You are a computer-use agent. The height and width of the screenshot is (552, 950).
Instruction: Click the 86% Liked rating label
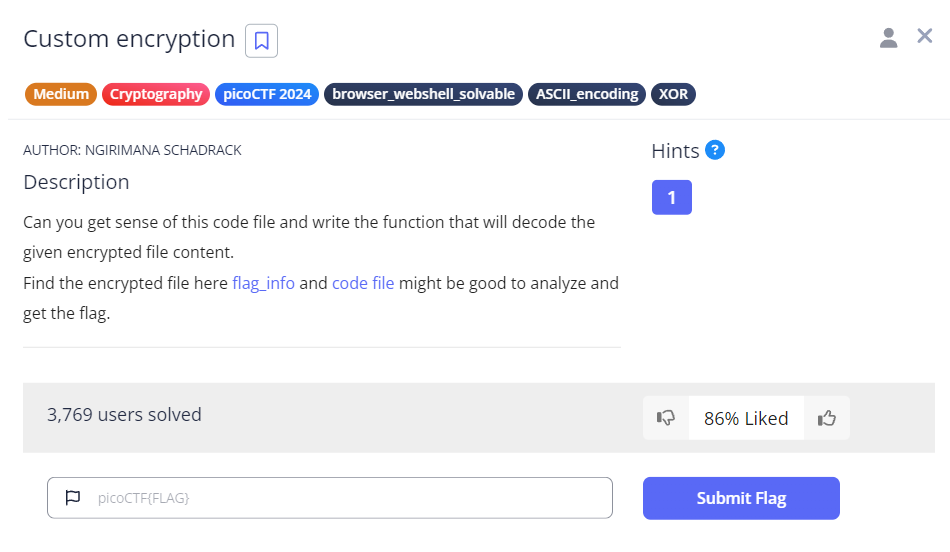coord(746,418)
